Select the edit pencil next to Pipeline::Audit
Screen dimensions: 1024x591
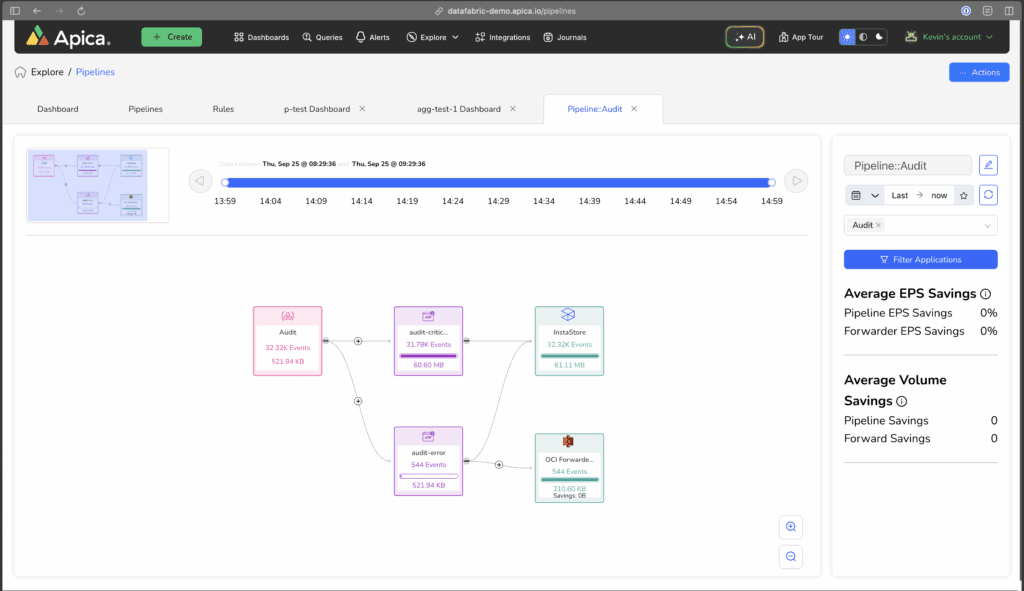pos(988,165)
